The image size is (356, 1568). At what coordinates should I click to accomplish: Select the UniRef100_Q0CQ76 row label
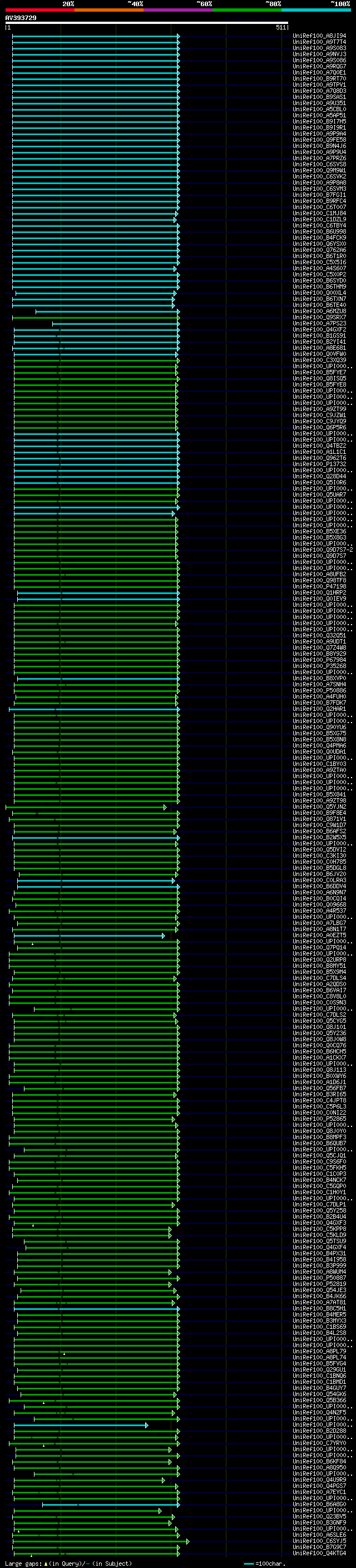coord(319,1045)
